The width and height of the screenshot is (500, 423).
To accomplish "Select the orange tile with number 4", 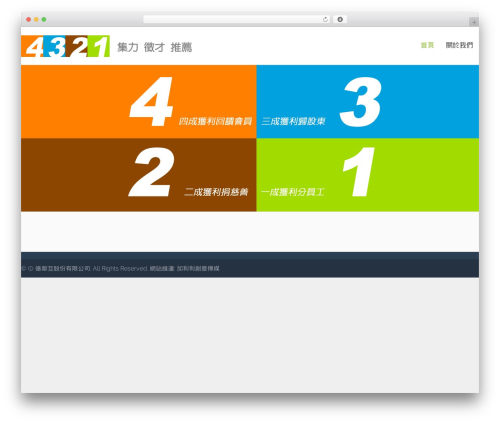I will click(139, 101).
